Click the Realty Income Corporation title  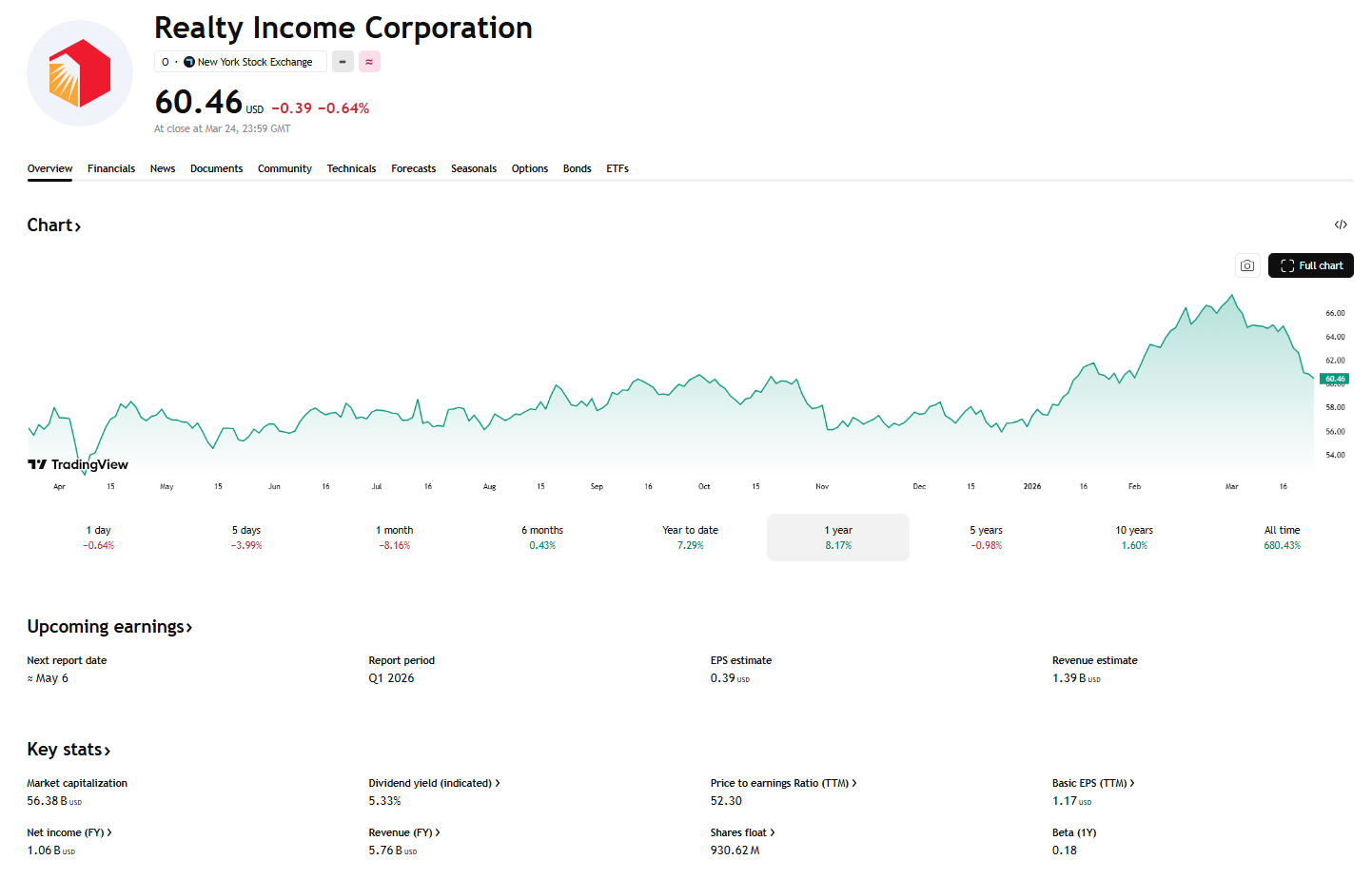click(x=343, y=28)
